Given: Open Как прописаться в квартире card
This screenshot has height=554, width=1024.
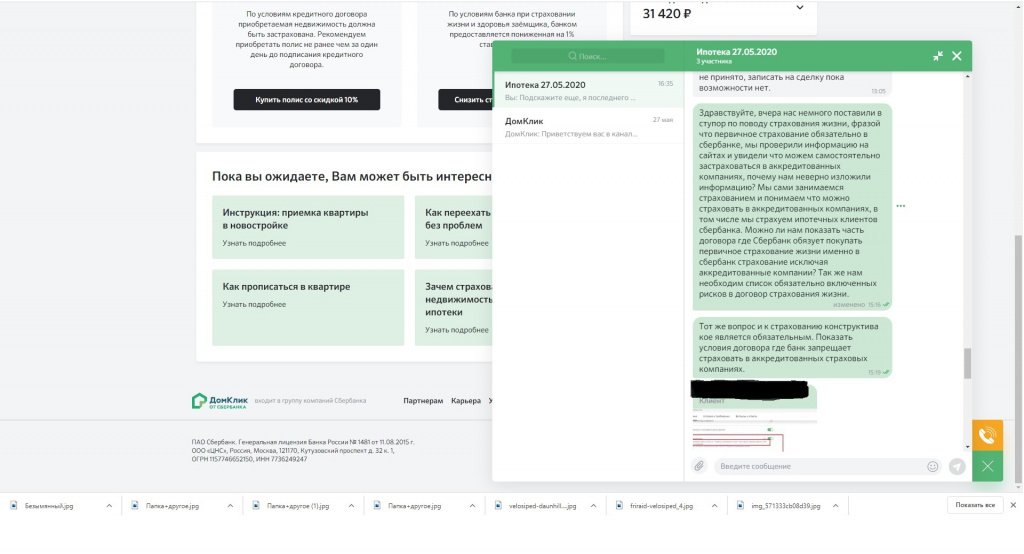Looking at the screenshot, I should (x=308, y=307).
